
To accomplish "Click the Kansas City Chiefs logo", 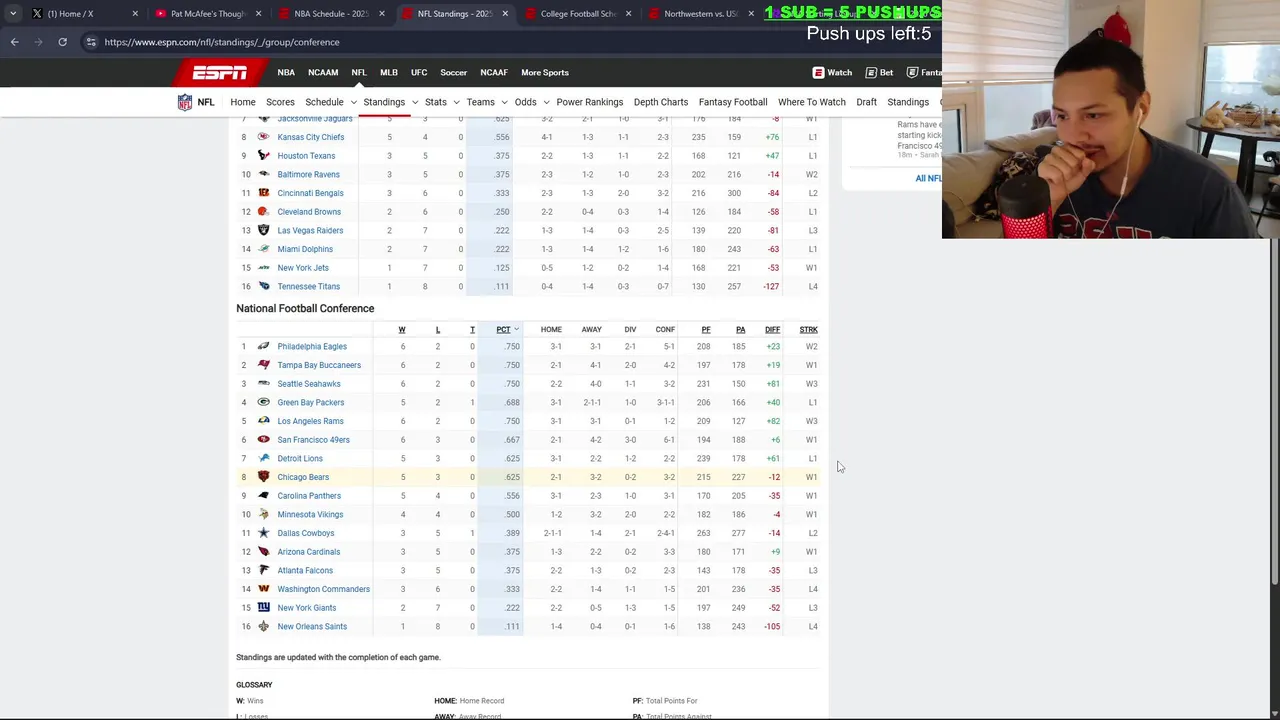I will 264,137.
